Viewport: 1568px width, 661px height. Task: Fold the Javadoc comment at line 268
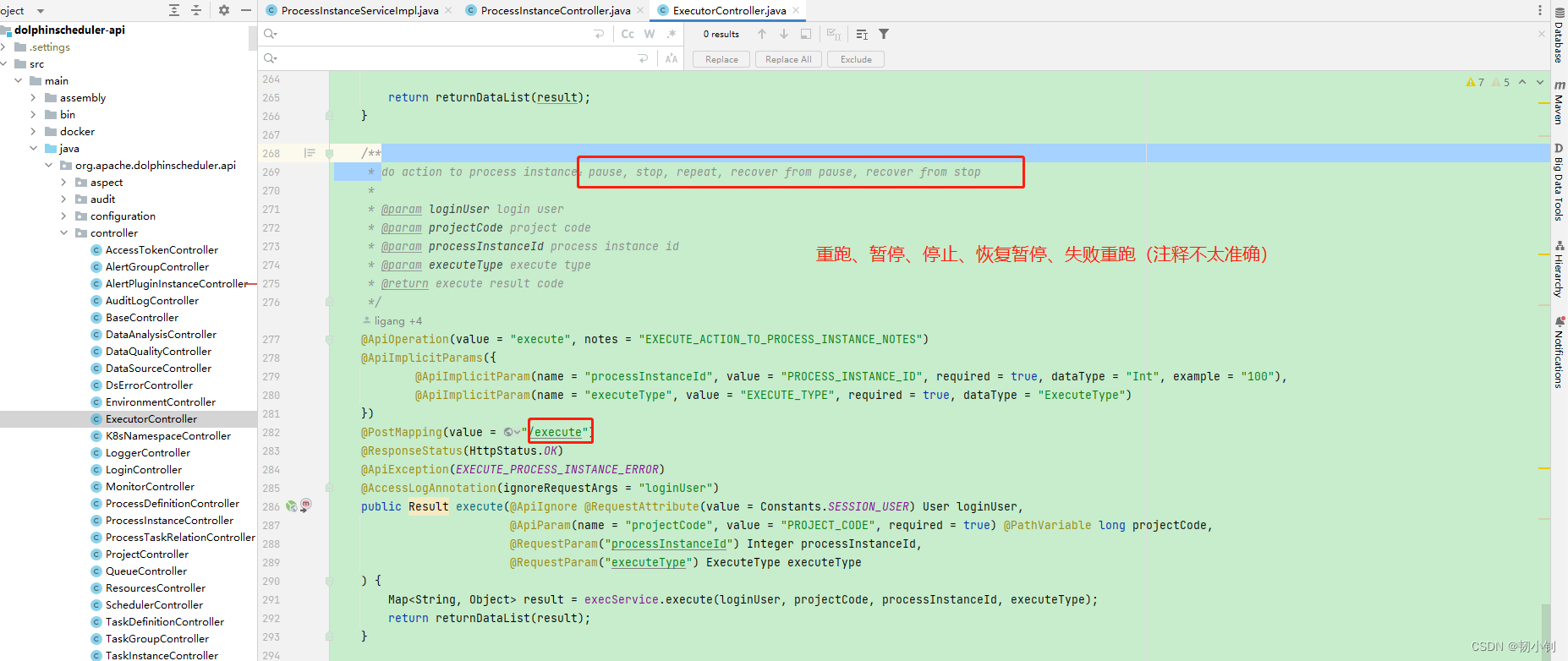(x=330, y=153)
